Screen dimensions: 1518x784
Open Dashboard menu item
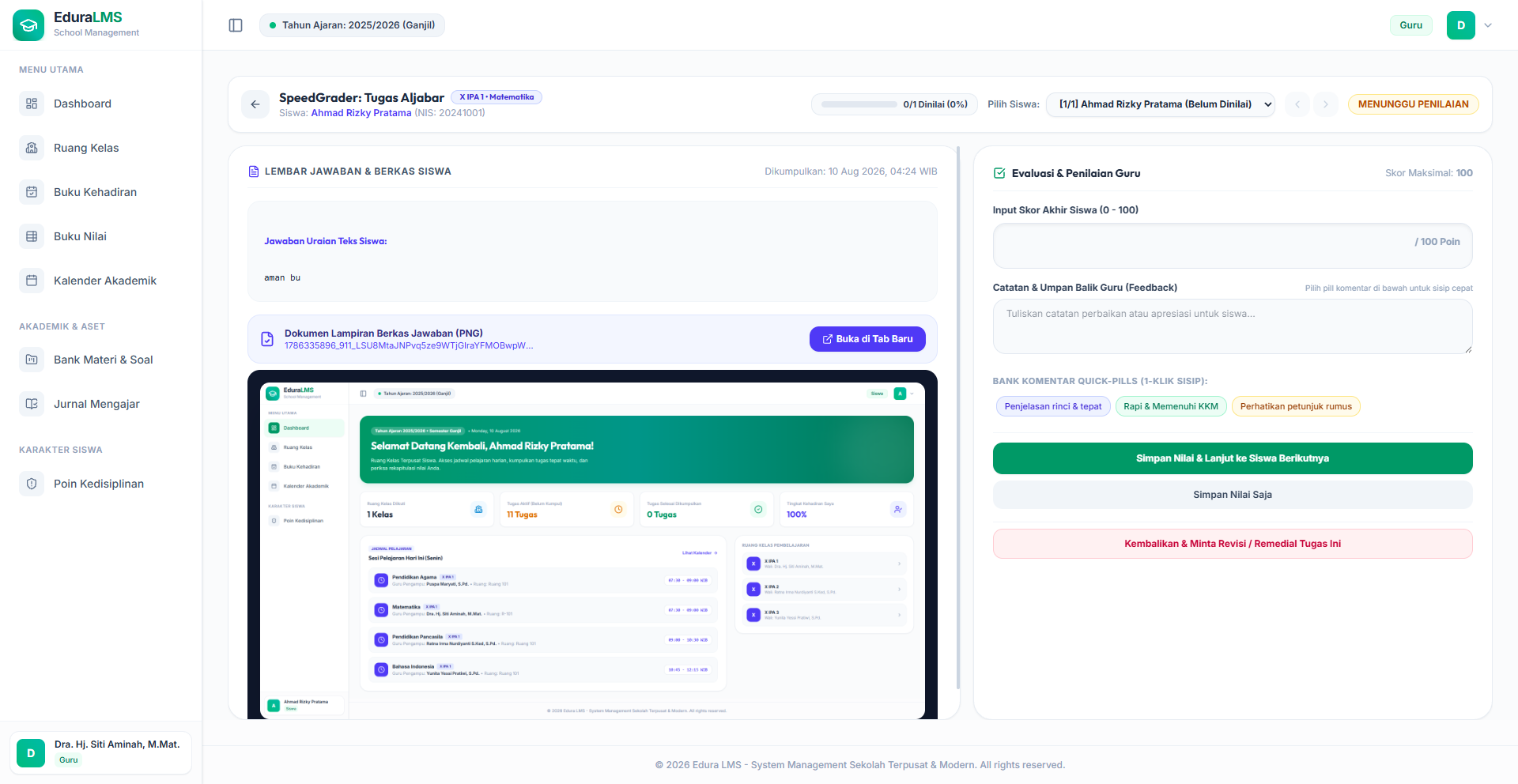pyautogui.click(x=101, y=104)
